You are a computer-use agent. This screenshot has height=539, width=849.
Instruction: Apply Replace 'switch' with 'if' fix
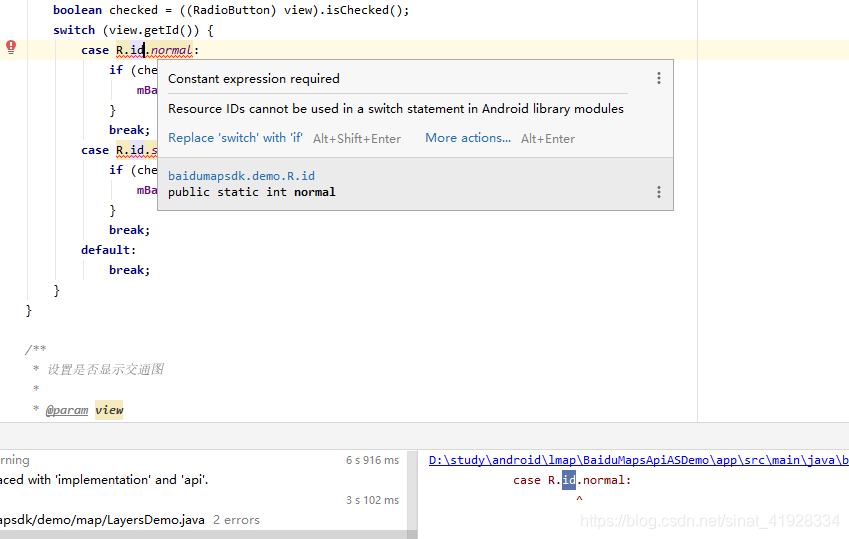click(235, 138)
